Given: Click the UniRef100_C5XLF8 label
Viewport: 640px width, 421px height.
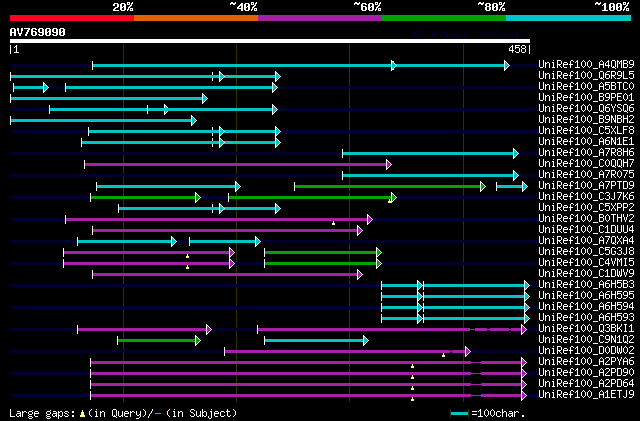Looking at the screenshot, I should (586, 131).
